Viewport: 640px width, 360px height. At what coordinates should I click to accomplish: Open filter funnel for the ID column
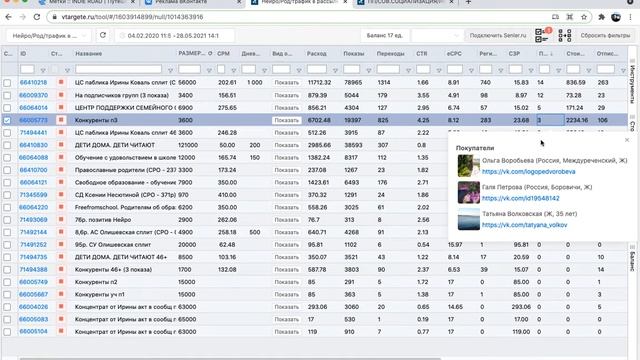click(x=42, y=70)
